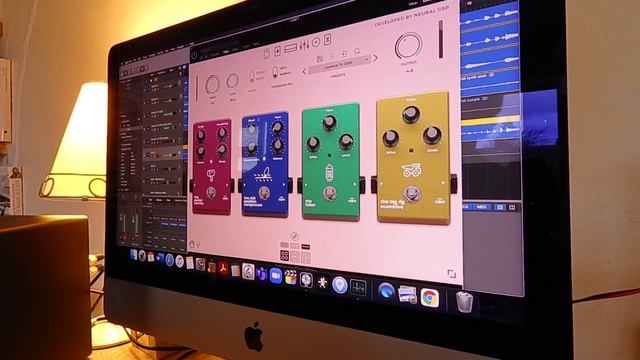640x360 pixels.
Task: Click the large input knob at left
Action: pyautogui.click(x=213, y=85)
